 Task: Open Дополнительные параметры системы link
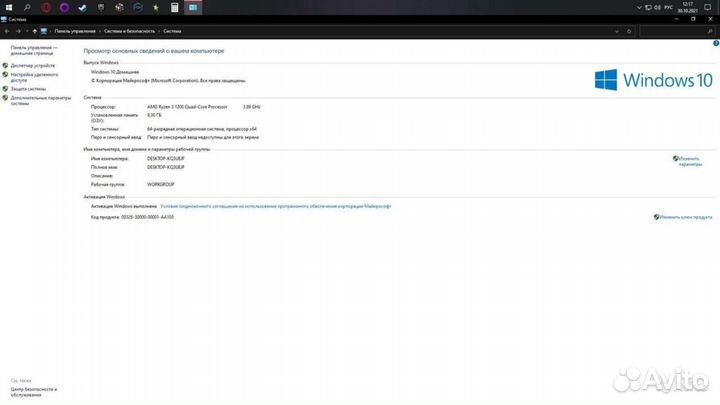(41, 101)
